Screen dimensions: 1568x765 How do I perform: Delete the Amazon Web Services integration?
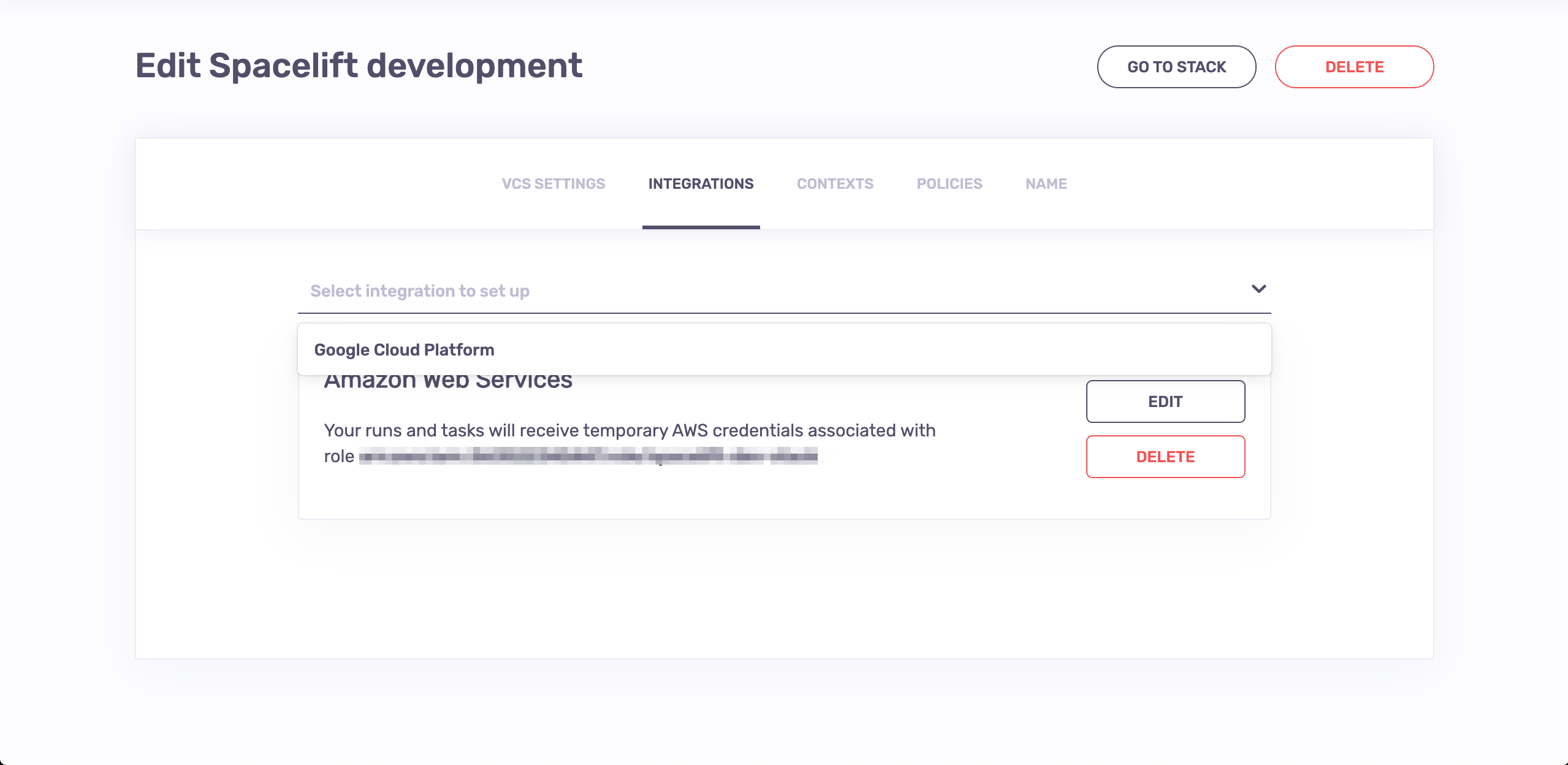coord(1165,457)
